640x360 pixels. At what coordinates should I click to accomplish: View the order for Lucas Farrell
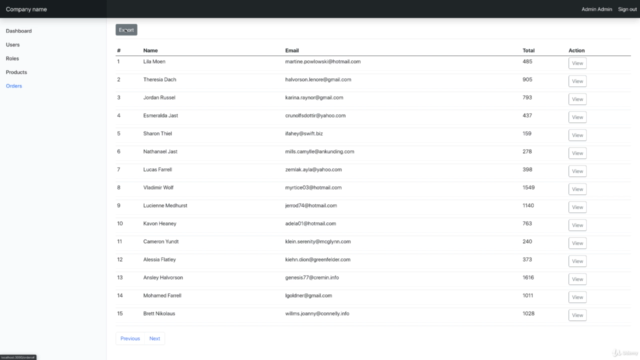(x=577, y=171)
